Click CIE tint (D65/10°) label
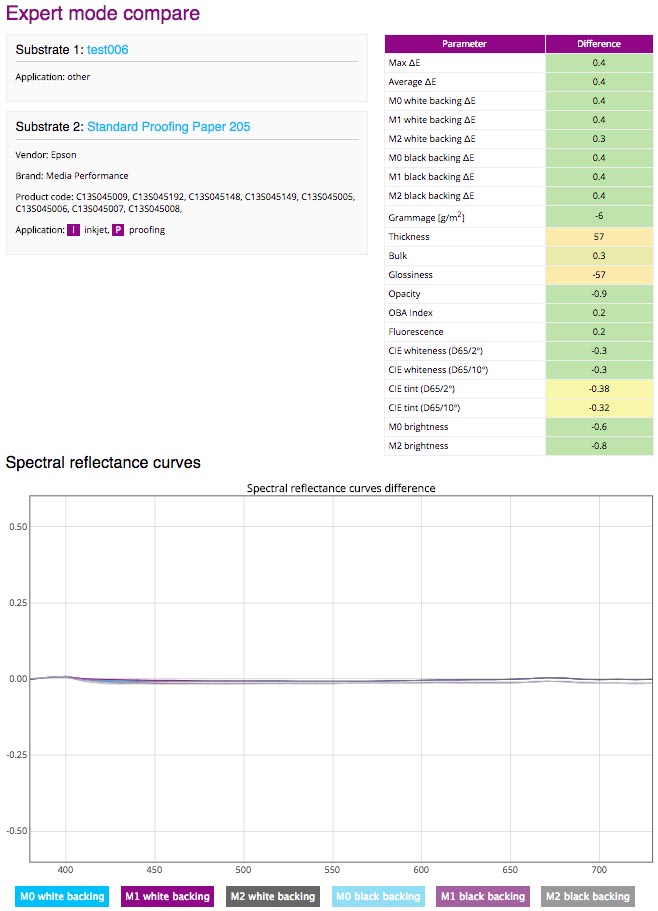This screenshot has height=911, width=658. 424,408
